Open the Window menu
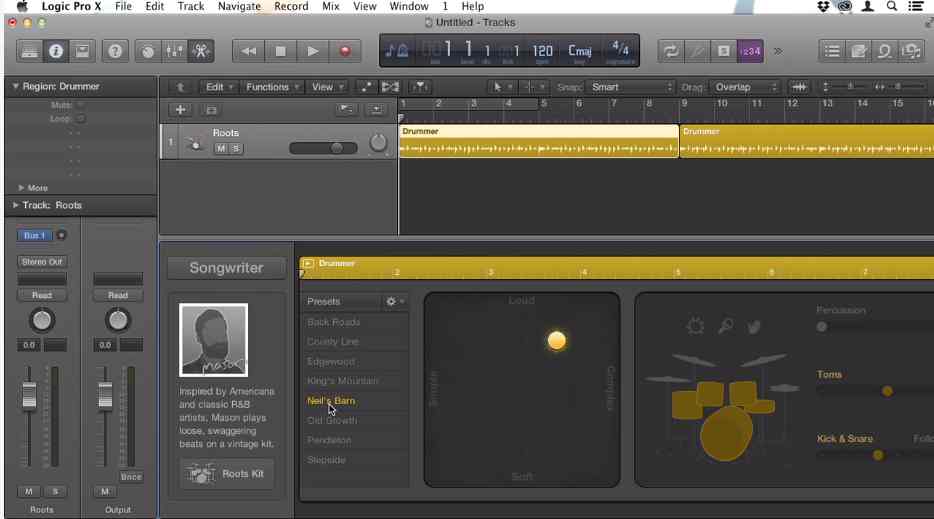Viewport: 934px width, 519px height. point(409,7)
